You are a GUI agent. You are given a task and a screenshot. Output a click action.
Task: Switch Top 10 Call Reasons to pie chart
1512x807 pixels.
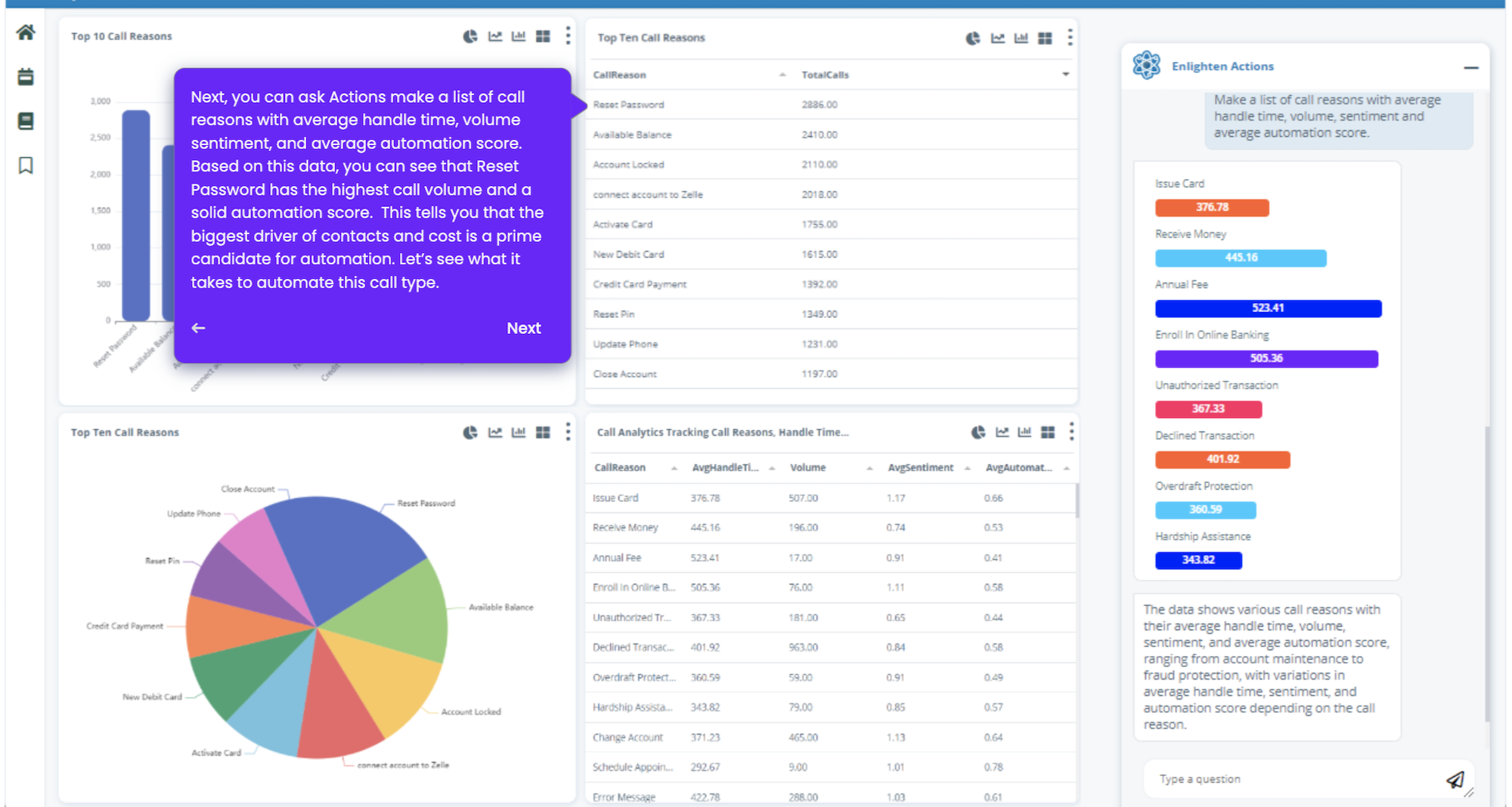pos(470,36)
